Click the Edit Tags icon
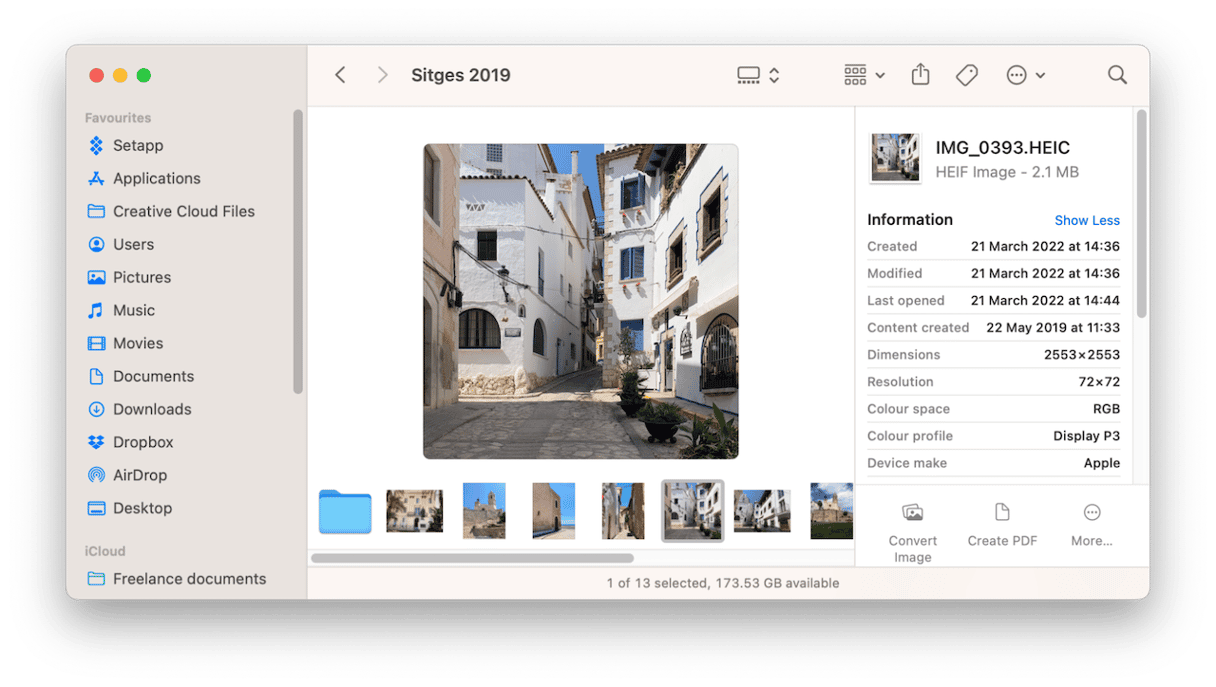The image size is (1216, 687). pos(966,75)
